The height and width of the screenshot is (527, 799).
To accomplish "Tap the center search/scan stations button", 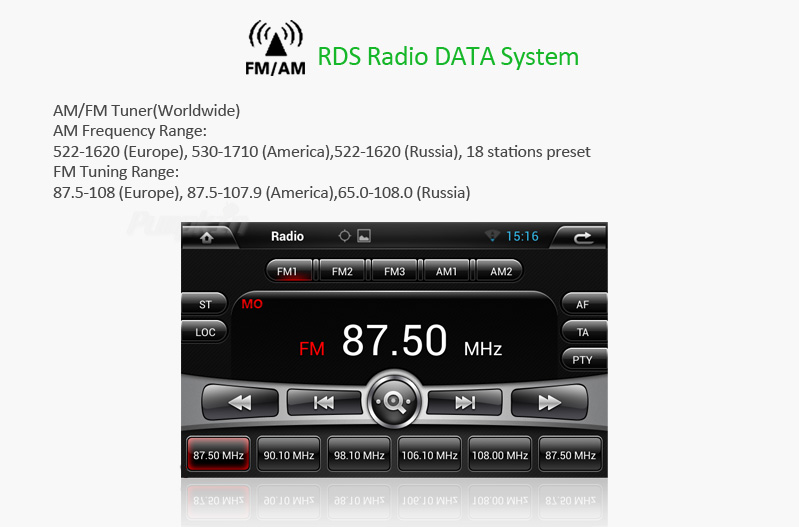I will tap(394, 402).
